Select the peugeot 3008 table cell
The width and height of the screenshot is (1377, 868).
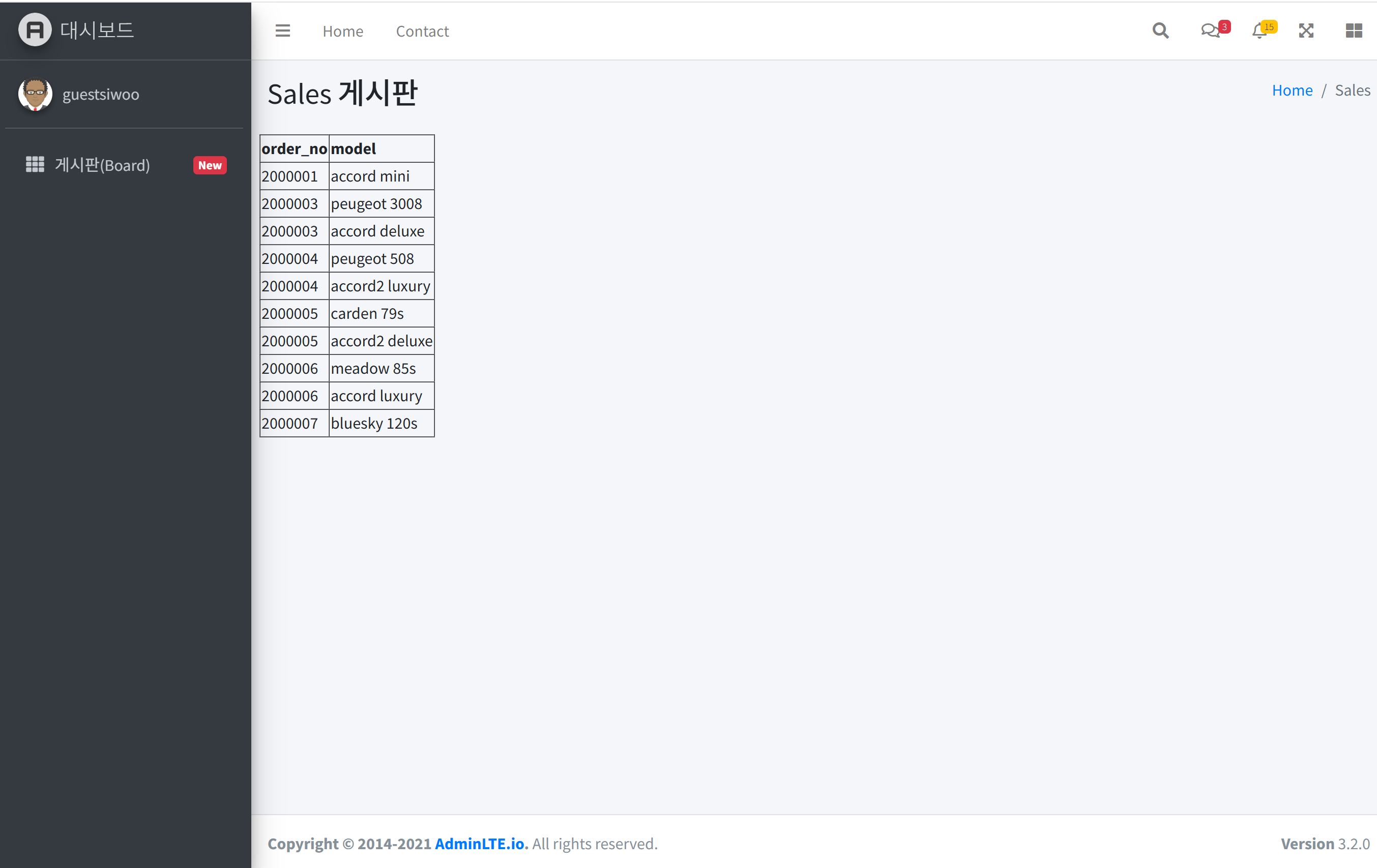[376, 203]
